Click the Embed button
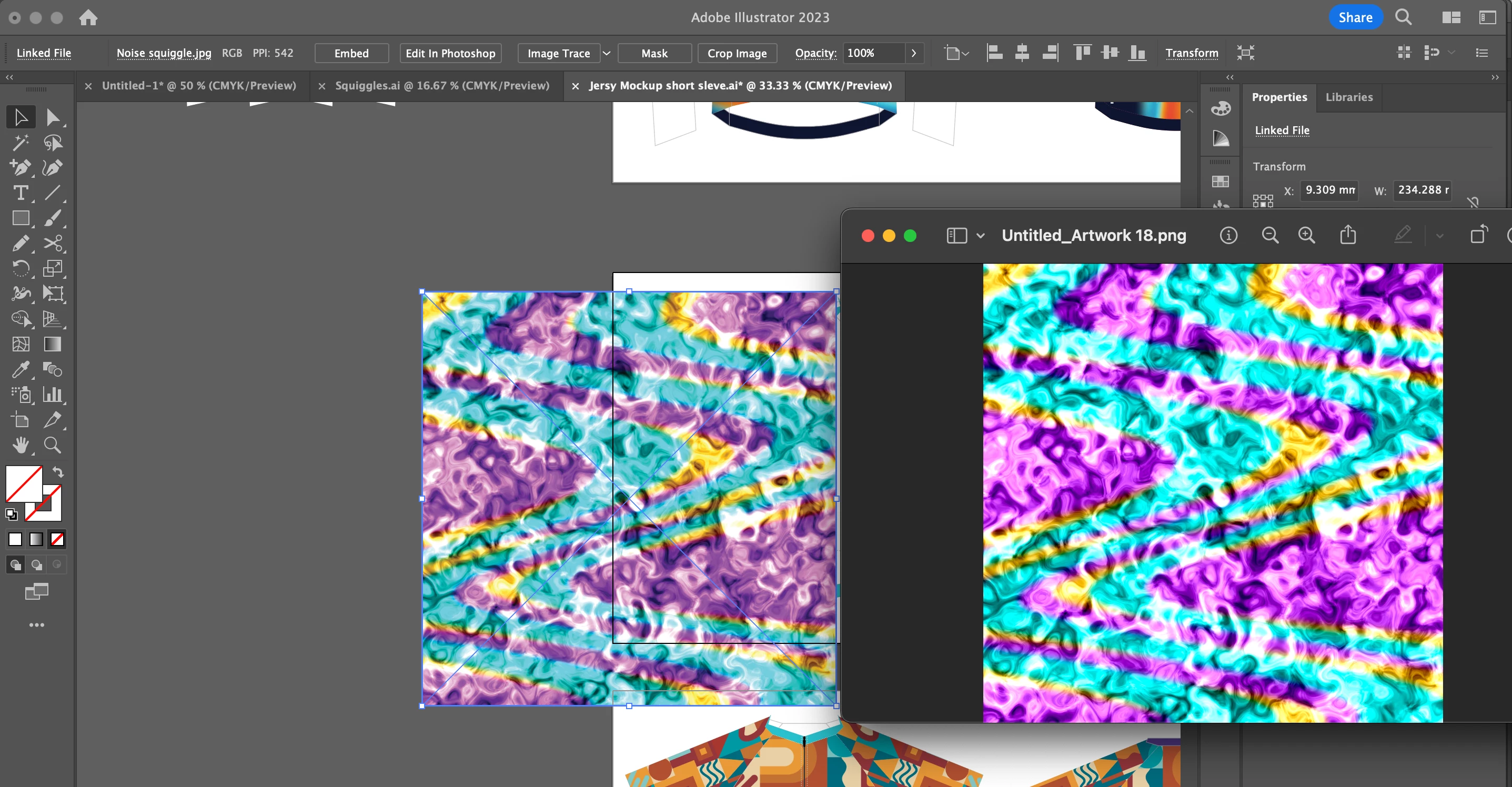This screenshot has height=787, width=1512. coord(351,54)
